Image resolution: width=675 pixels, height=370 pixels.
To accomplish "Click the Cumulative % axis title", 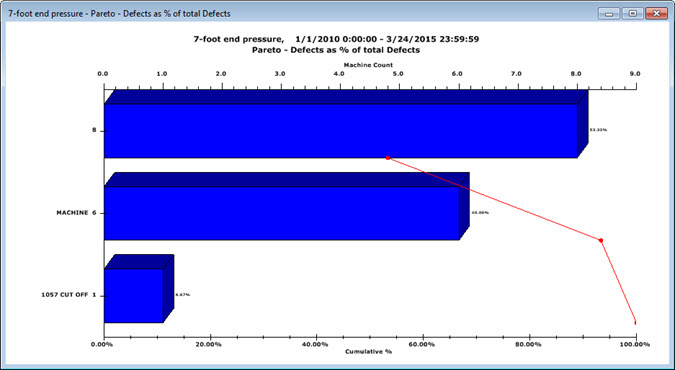I will point(368,351).
